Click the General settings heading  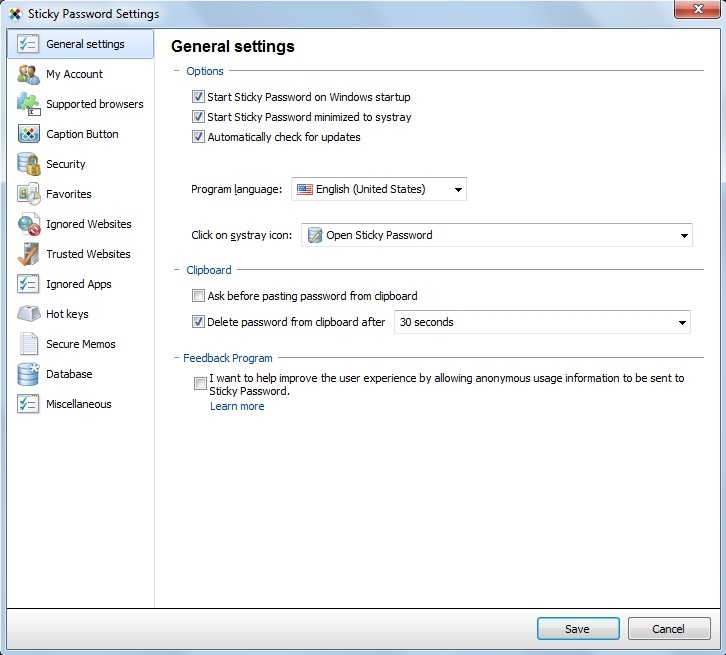(233, 46)
